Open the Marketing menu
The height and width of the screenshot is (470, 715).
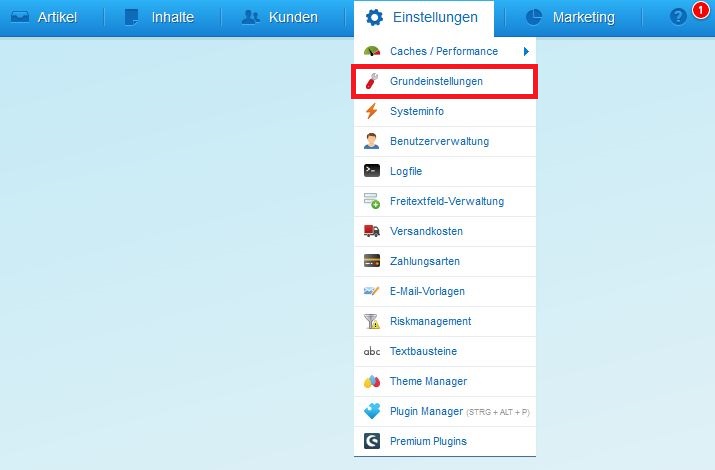570,17
